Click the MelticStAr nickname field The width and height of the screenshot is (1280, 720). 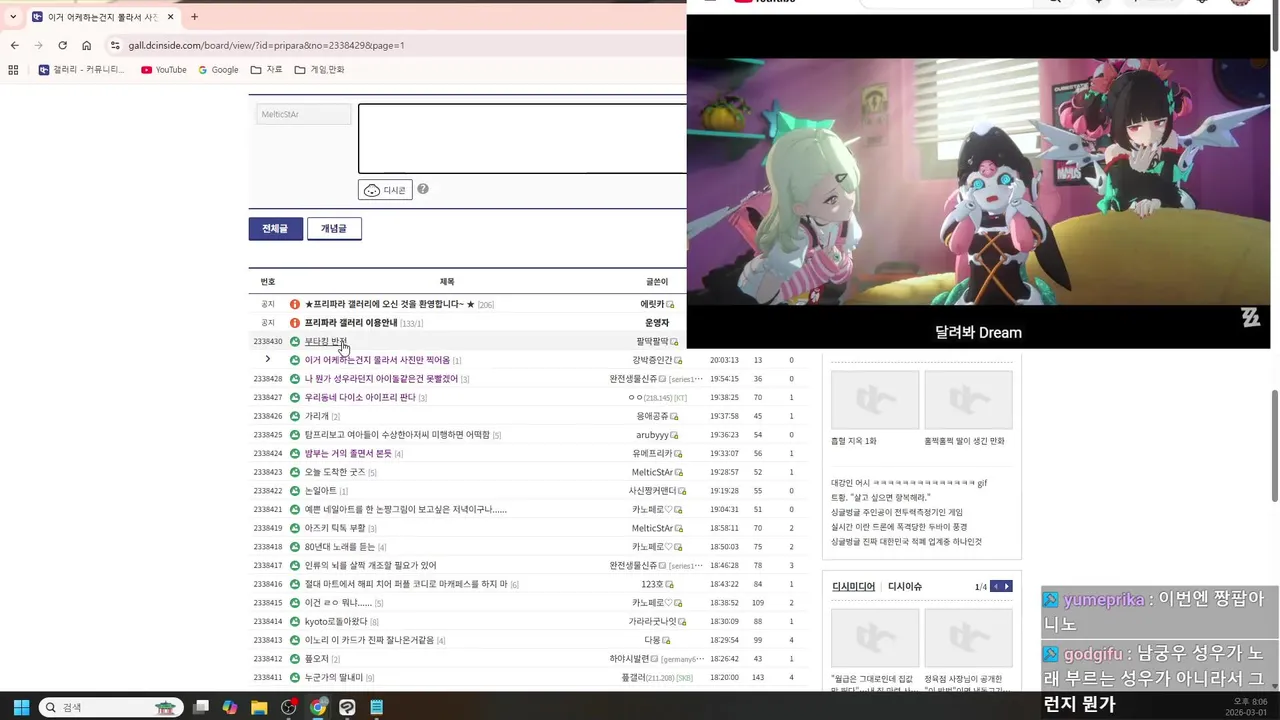[x=303, y=114]
